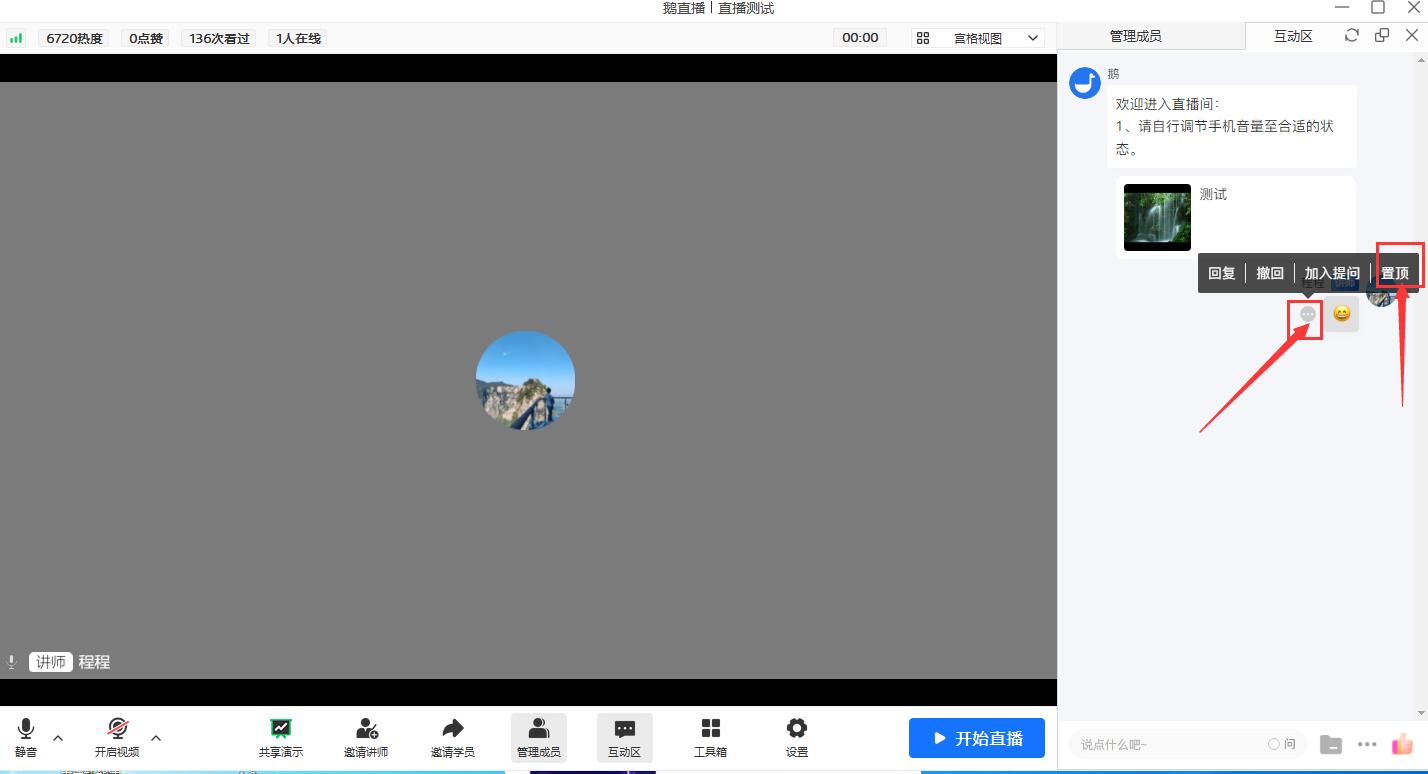The image size is (1428, 774).
Task: Click the 邀请讲师 invite lecturer icon
Action: point(366,737)
